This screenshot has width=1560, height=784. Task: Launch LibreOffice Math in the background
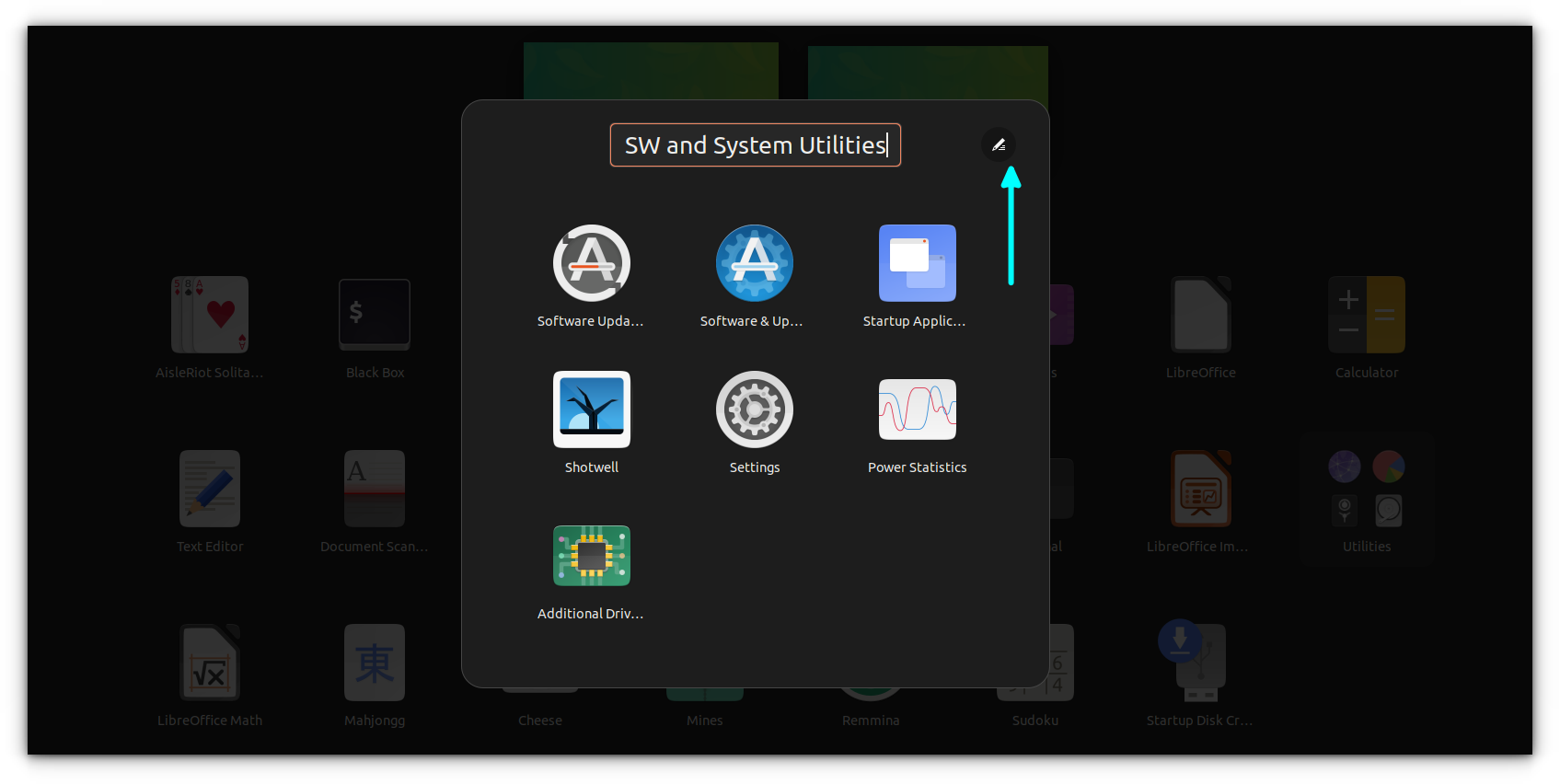point(210,663)
